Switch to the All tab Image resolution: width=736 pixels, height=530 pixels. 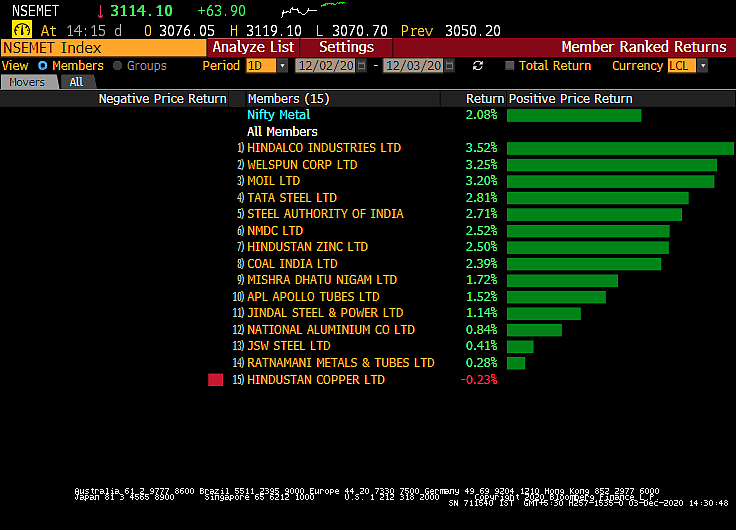[77, 82]
